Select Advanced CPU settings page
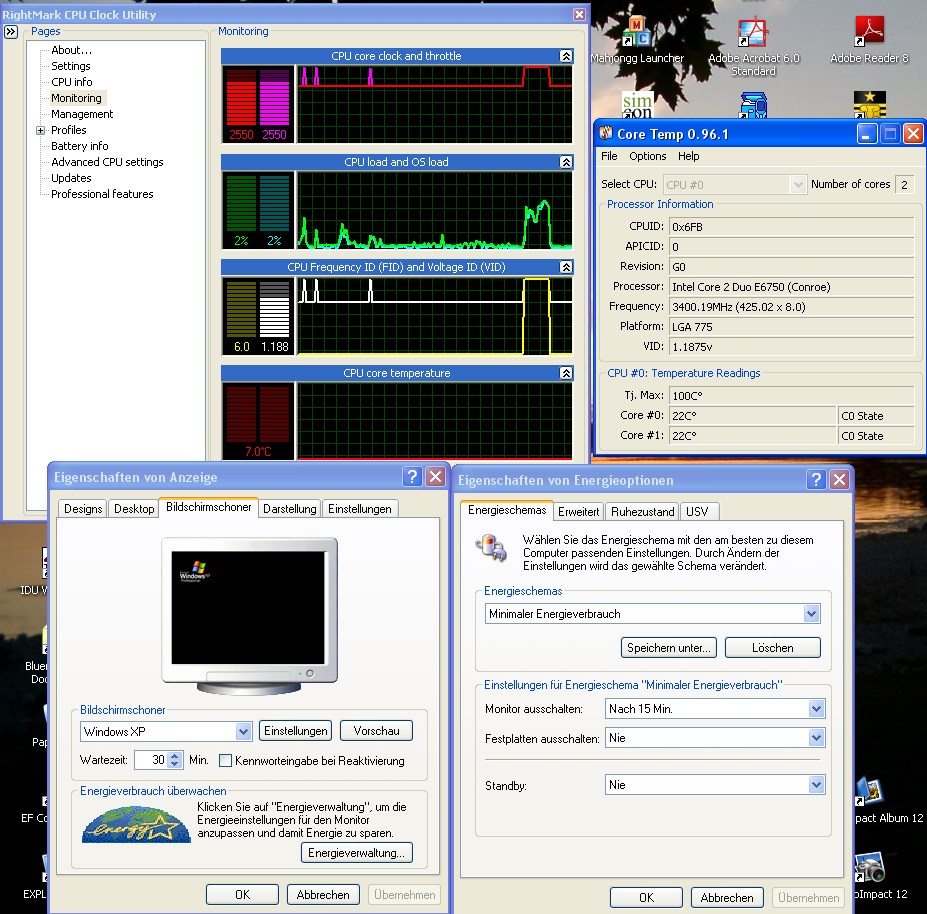 (107, 162)
